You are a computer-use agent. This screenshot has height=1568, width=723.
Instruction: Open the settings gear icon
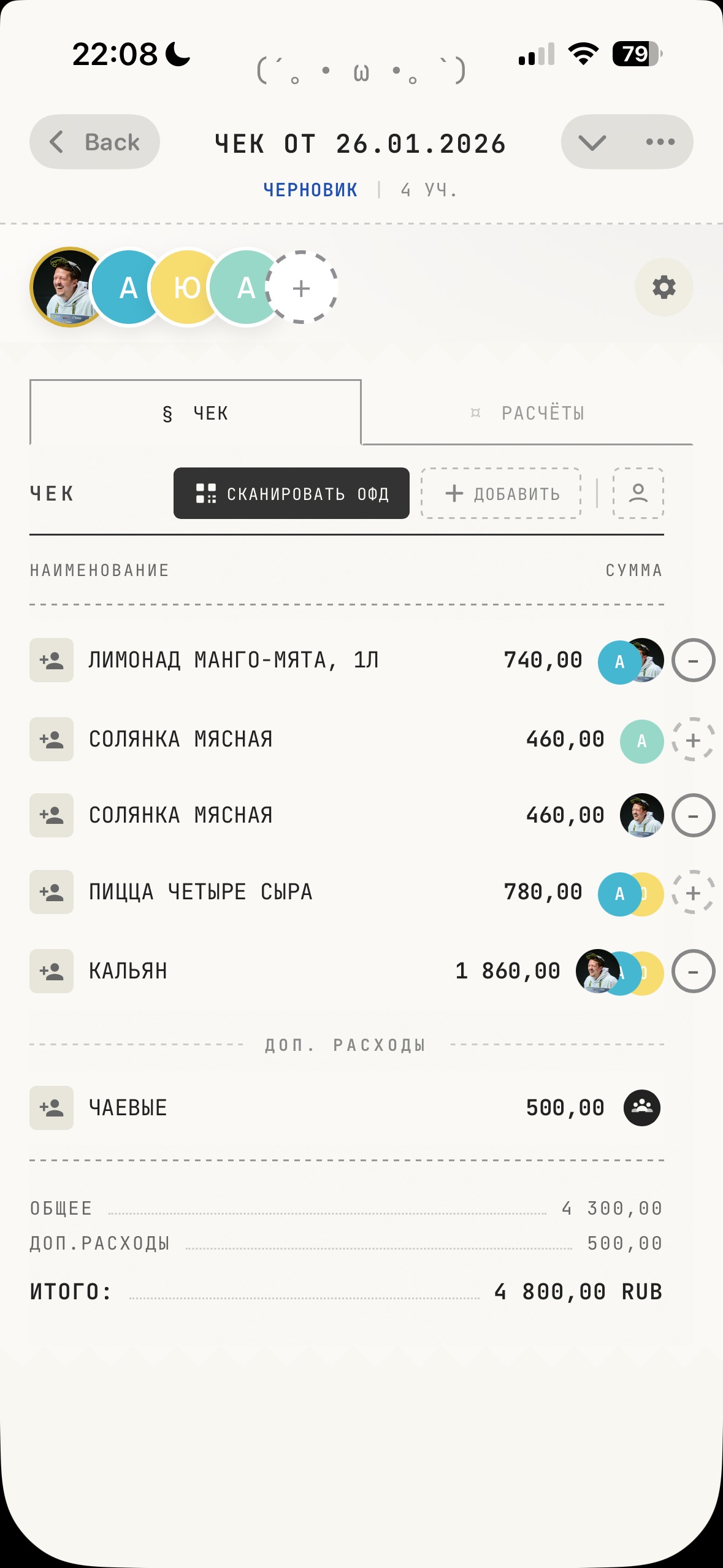pyautogui.click(x=664, y=287)
